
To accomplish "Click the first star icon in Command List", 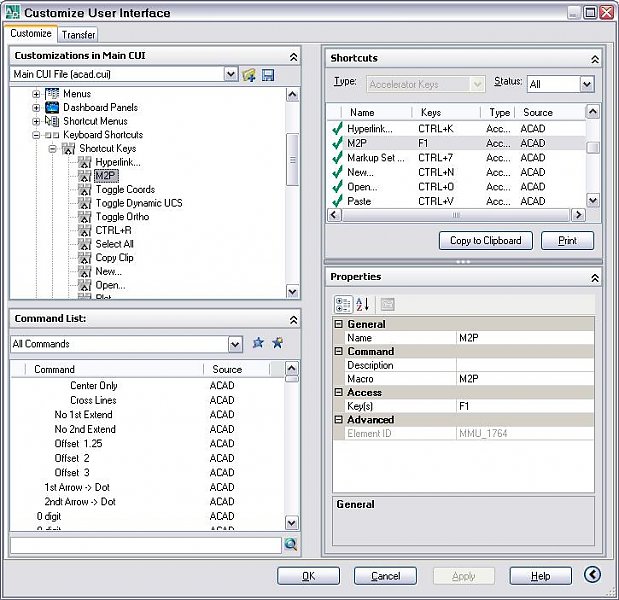I will tap(258, 343).
